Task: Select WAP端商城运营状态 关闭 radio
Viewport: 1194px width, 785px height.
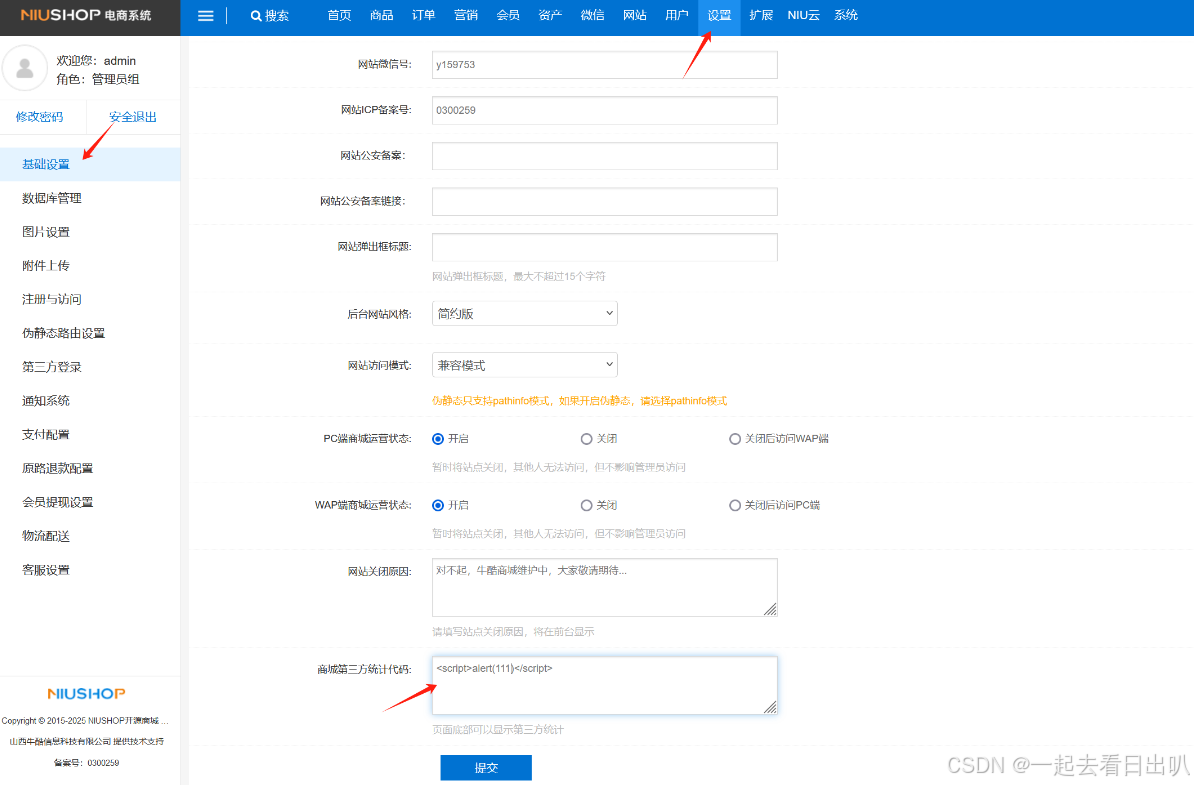Action: [586, 506]
